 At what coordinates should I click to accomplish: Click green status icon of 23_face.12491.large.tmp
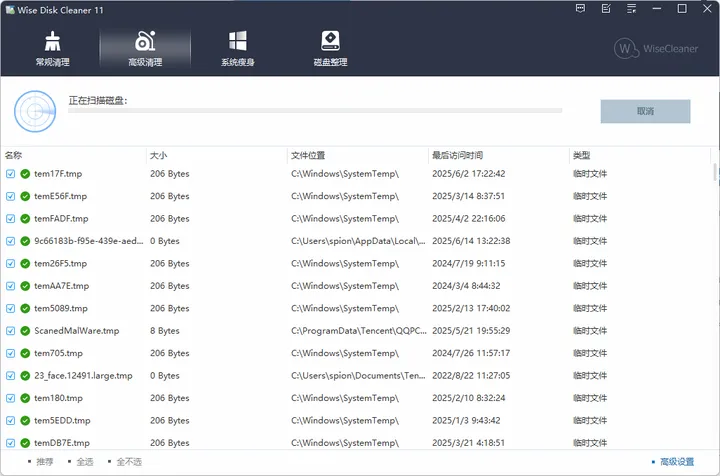25,375
